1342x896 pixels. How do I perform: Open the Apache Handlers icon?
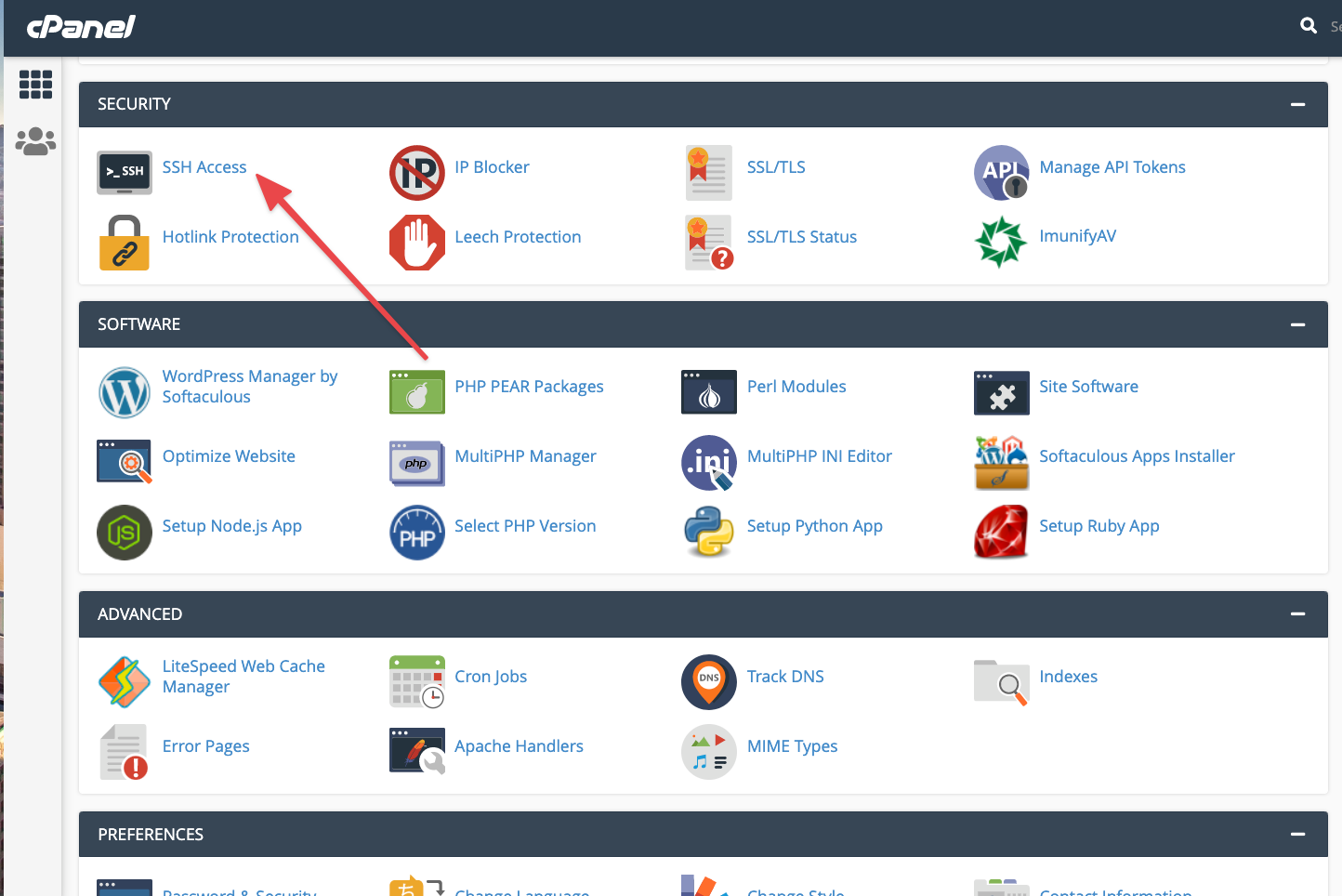417,751
